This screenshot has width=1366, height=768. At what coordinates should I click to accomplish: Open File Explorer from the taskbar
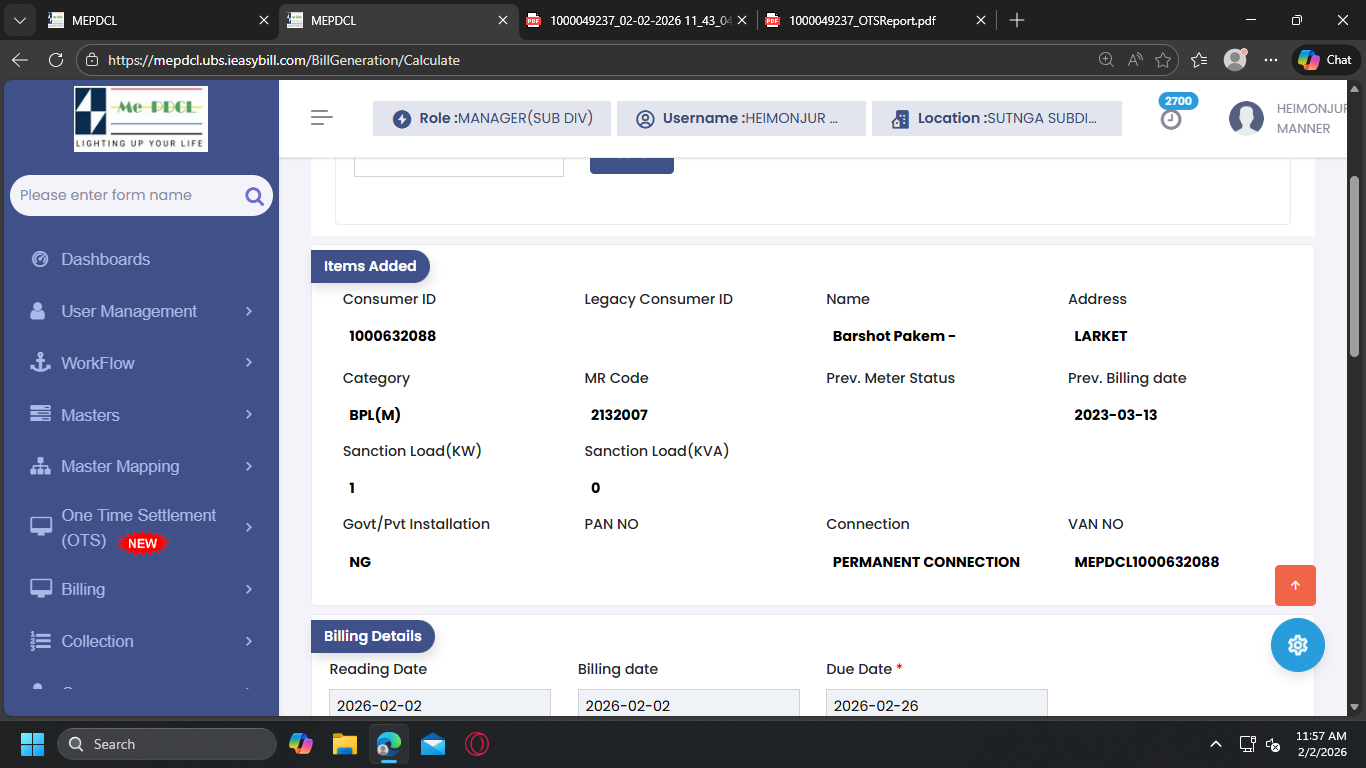click(345, 744)
